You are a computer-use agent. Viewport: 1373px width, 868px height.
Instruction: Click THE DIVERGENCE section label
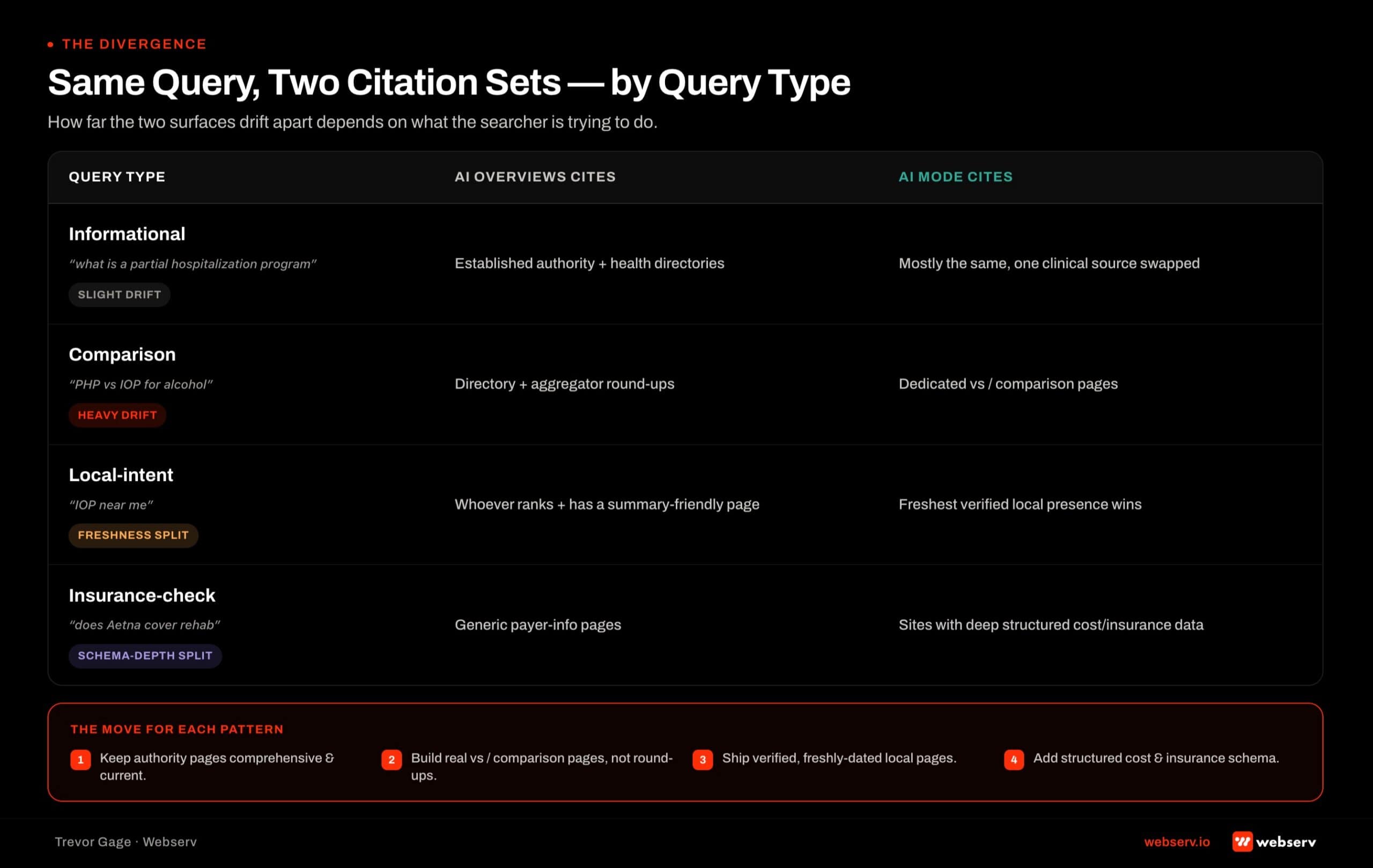click(x=134, y=44)
